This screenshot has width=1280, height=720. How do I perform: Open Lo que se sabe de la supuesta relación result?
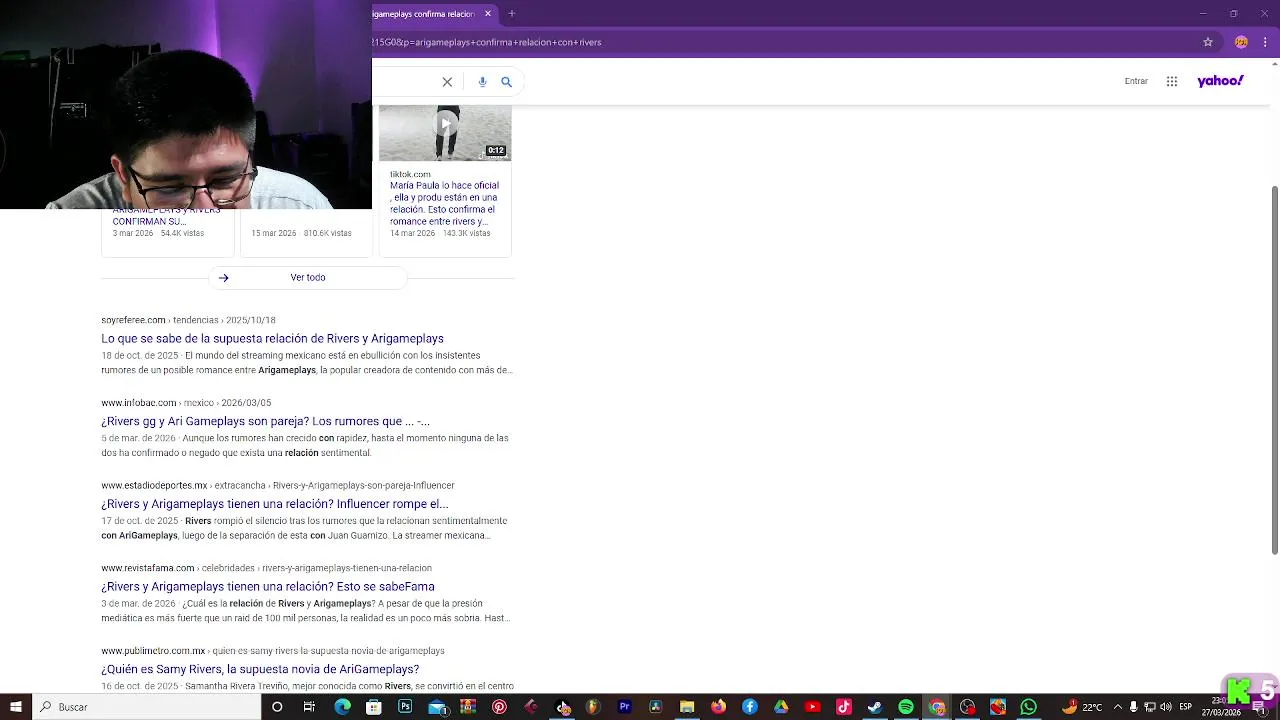point(272,338)
